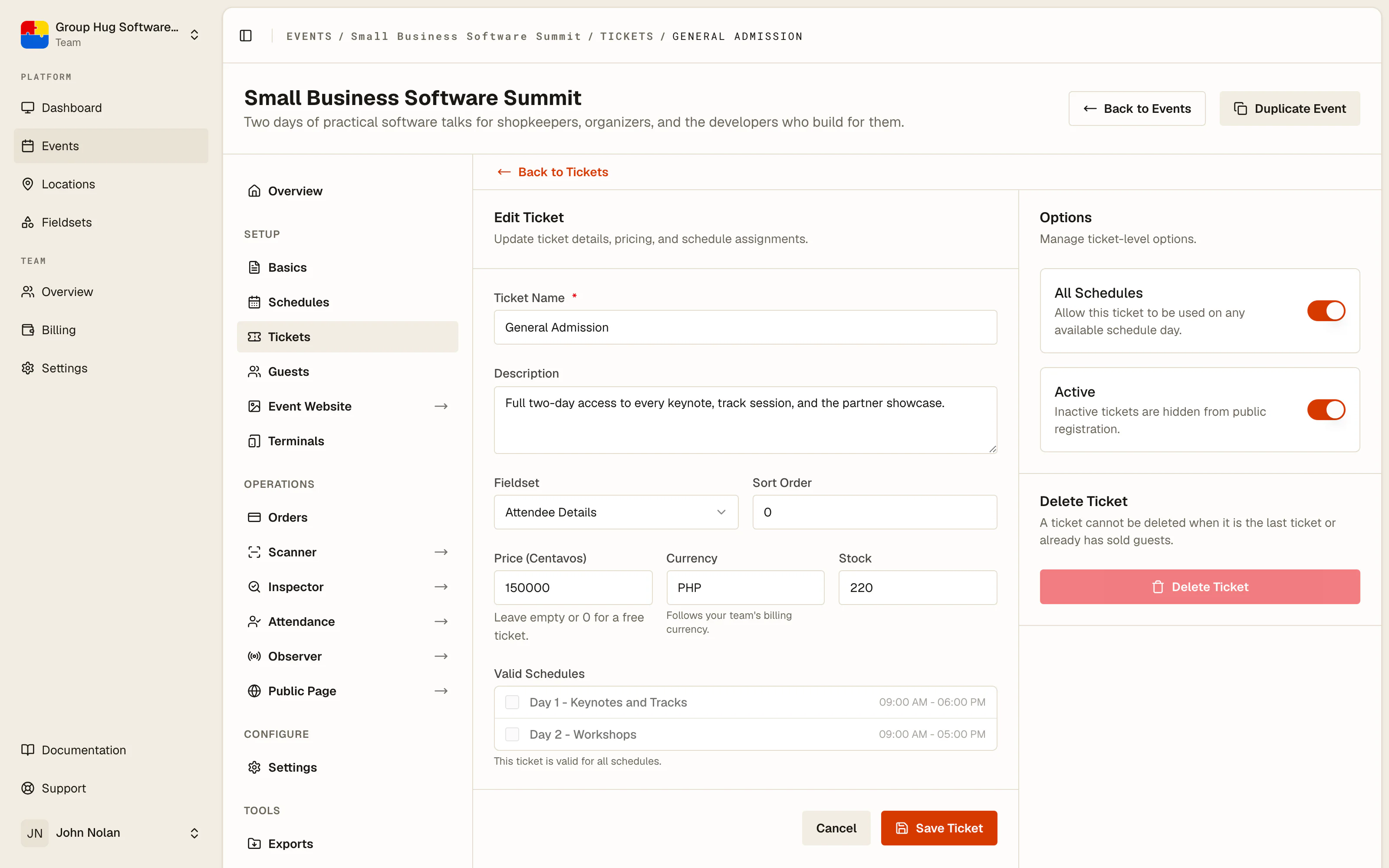The image size is (1389, 868).
Task: Launch the Scanner tool
Action: [x=347, y=552]
